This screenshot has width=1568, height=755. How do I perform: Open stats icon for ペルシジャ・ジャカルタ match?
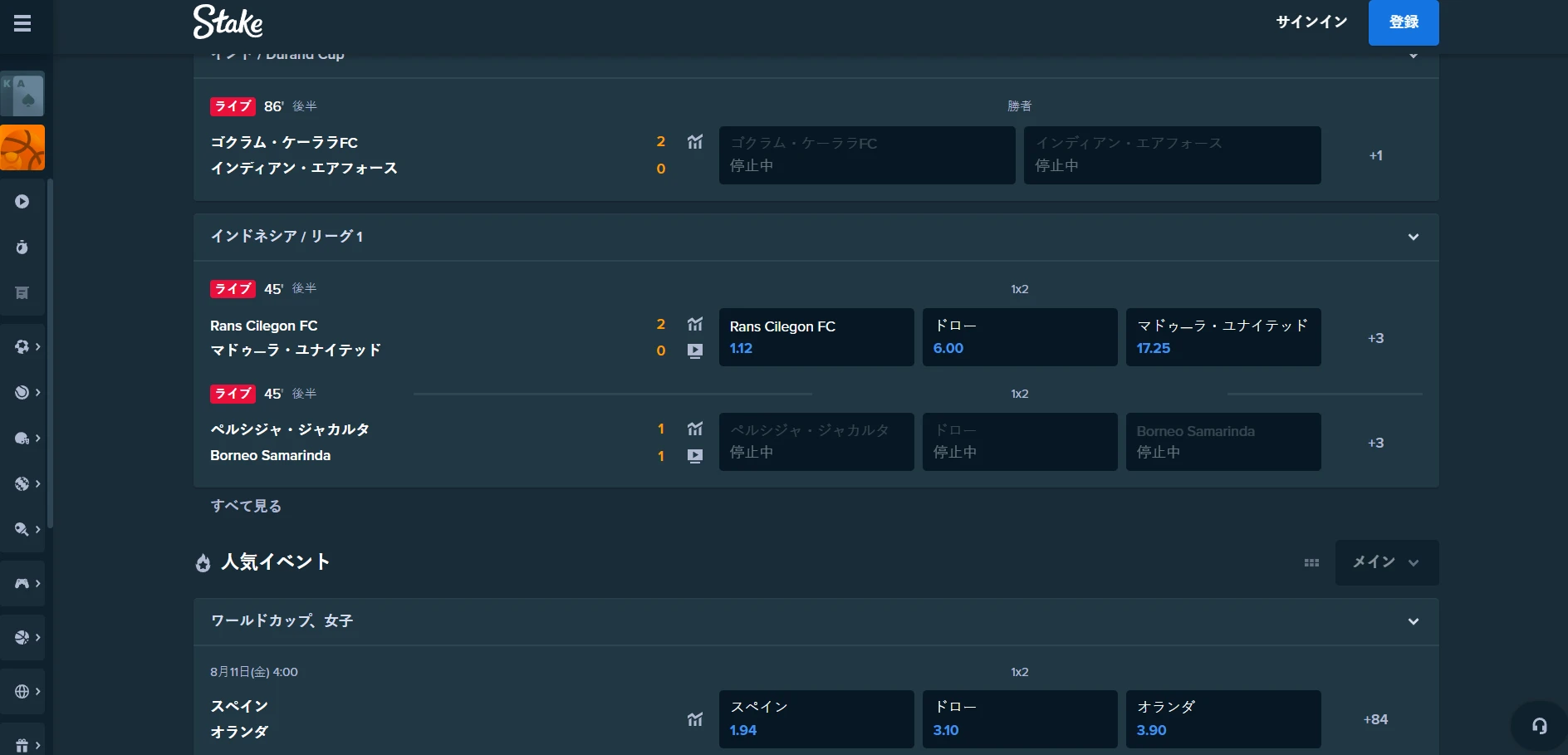(x=695, y=429)
